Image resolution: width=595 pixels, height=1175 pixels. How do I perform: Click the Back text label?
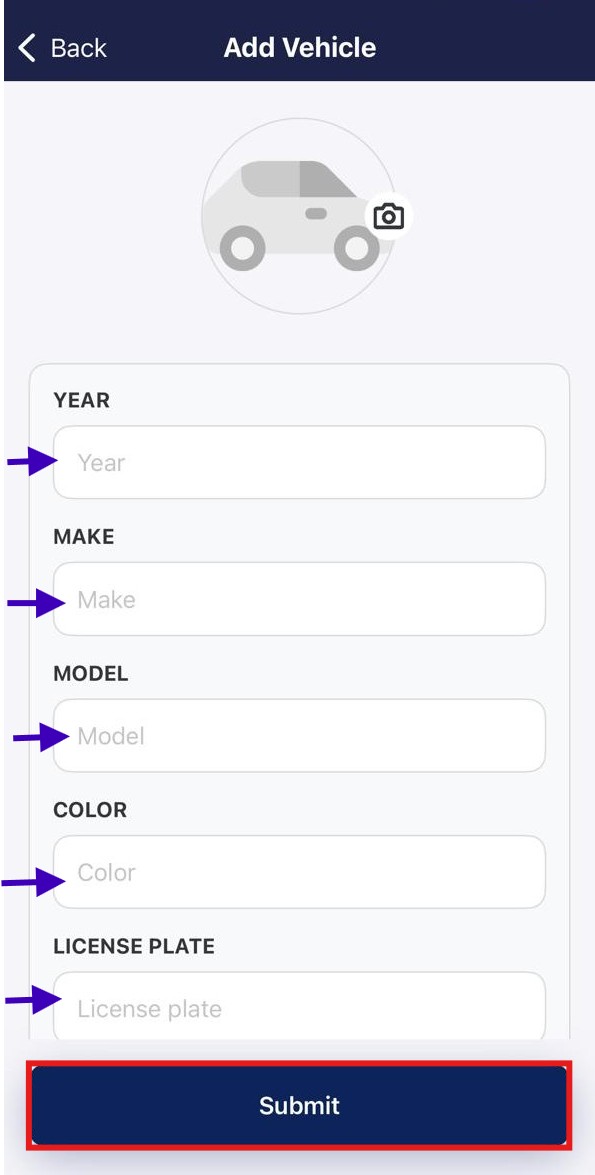79,48
